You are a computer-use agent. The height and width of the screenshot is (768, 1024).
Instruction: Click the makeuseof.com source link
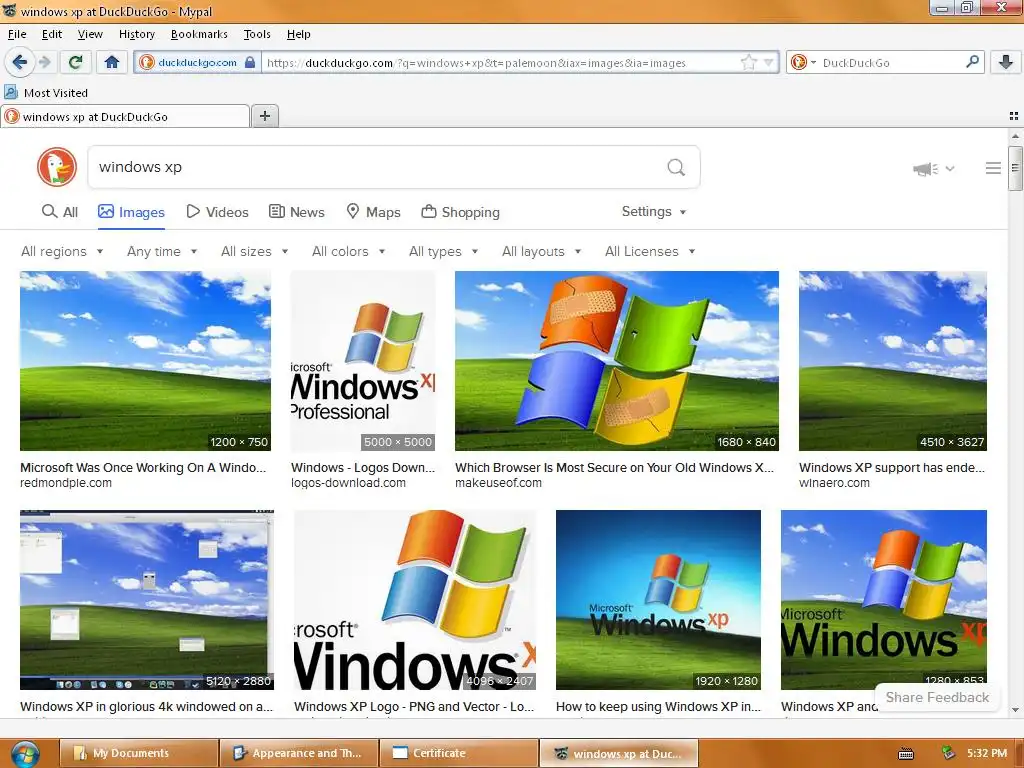(x=498, y=483)
